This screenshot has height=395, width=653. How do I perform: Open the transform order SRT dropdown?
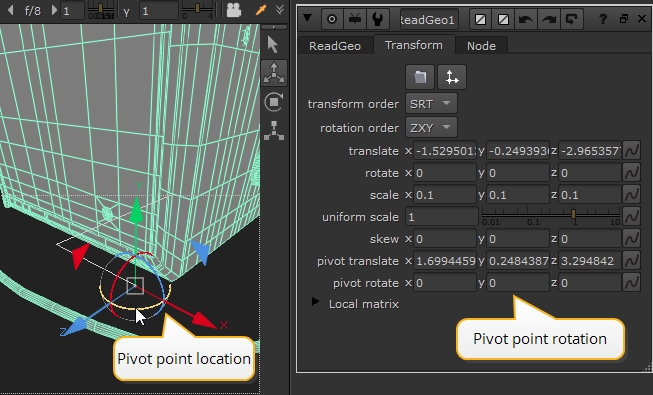pyautogui.click(x=431, y=103)
